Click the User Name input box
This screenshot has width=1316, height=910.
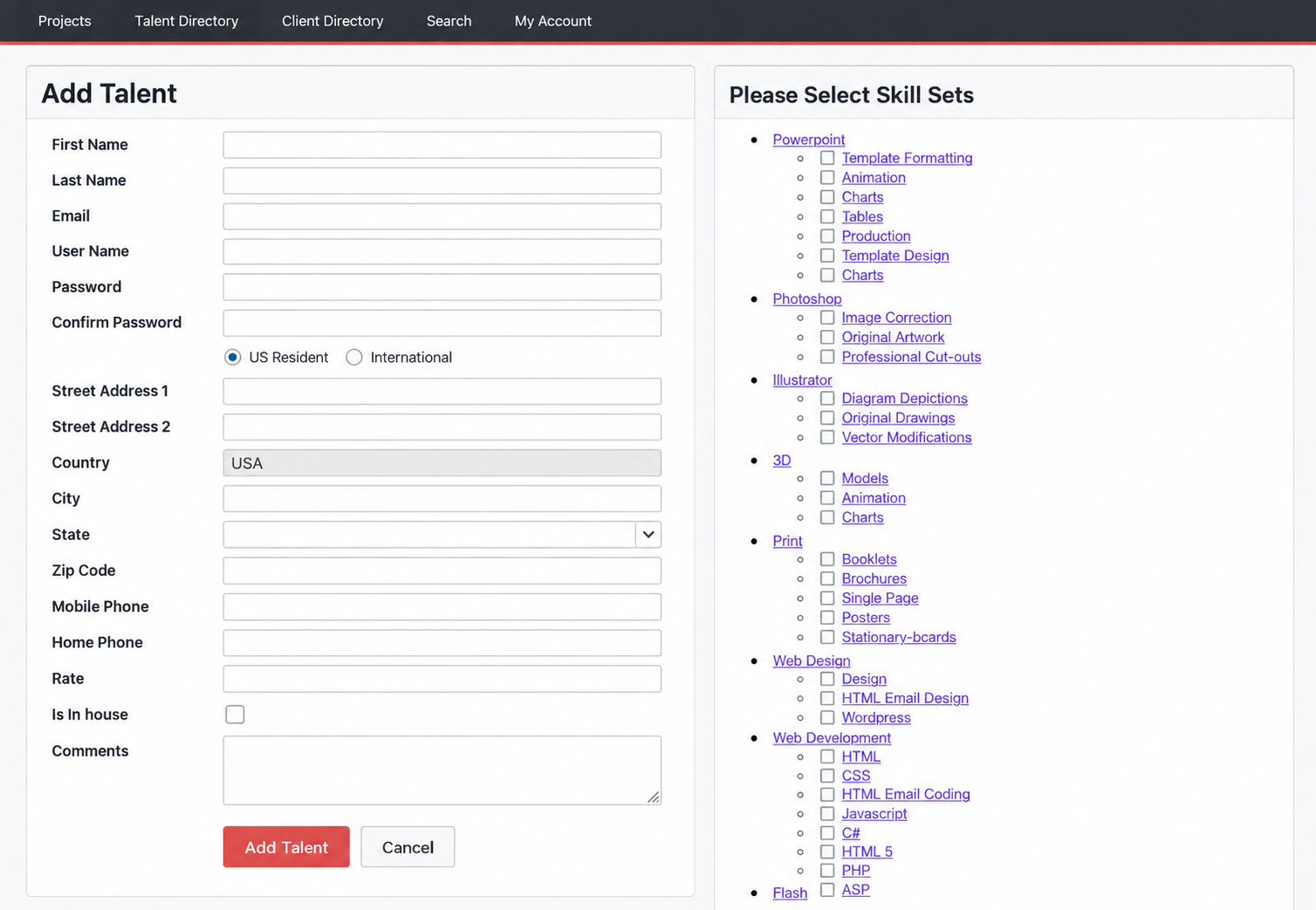click(442, 251)
